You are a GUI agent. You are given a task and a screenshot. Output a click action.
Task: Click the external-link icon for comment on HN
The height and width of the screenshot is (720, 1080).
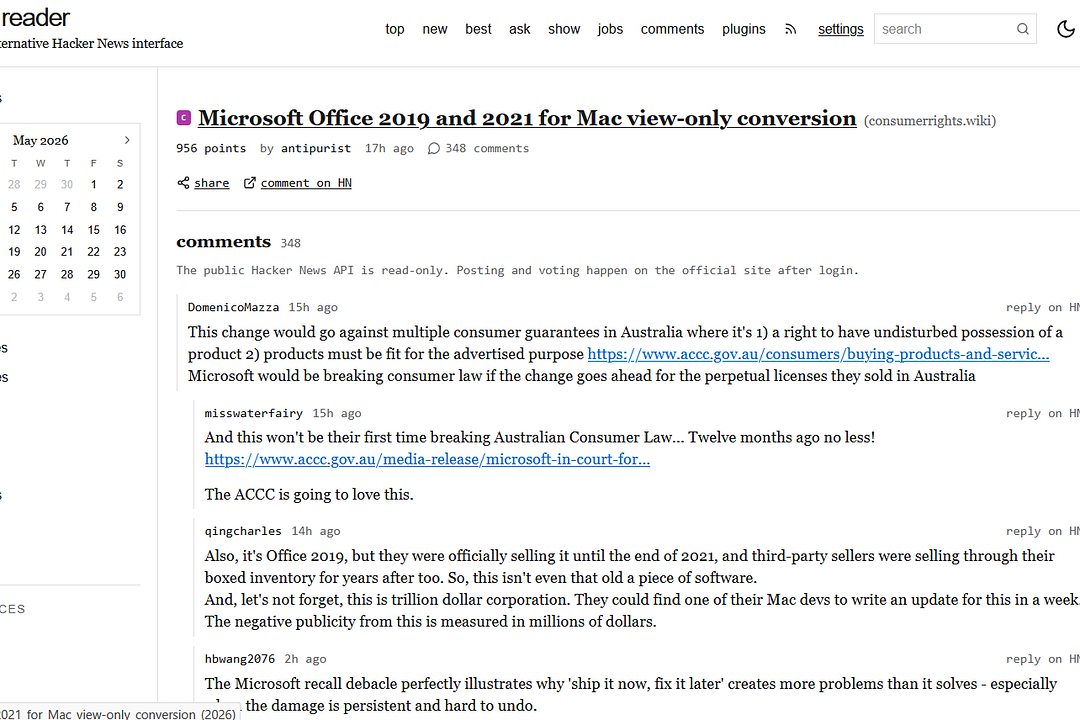tap(250, 183)
